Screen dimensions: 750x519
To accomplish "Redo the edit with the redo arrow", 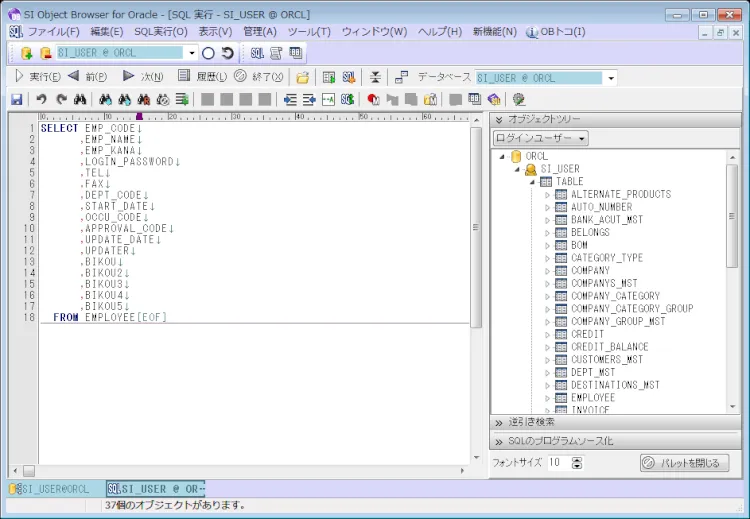I will pos(61,99).
